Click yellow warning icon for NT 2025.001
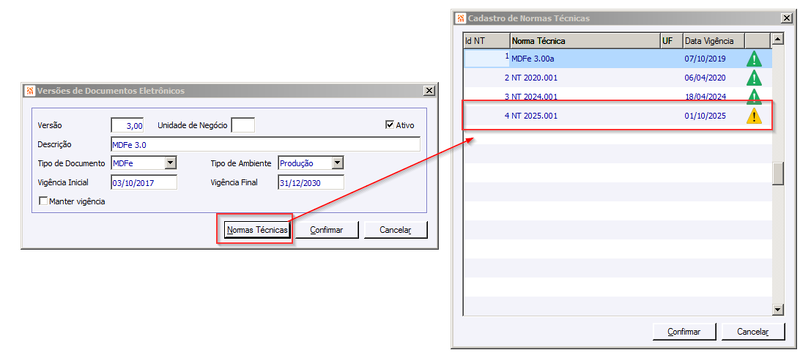The image size is (800, 361). click(754, 116)
